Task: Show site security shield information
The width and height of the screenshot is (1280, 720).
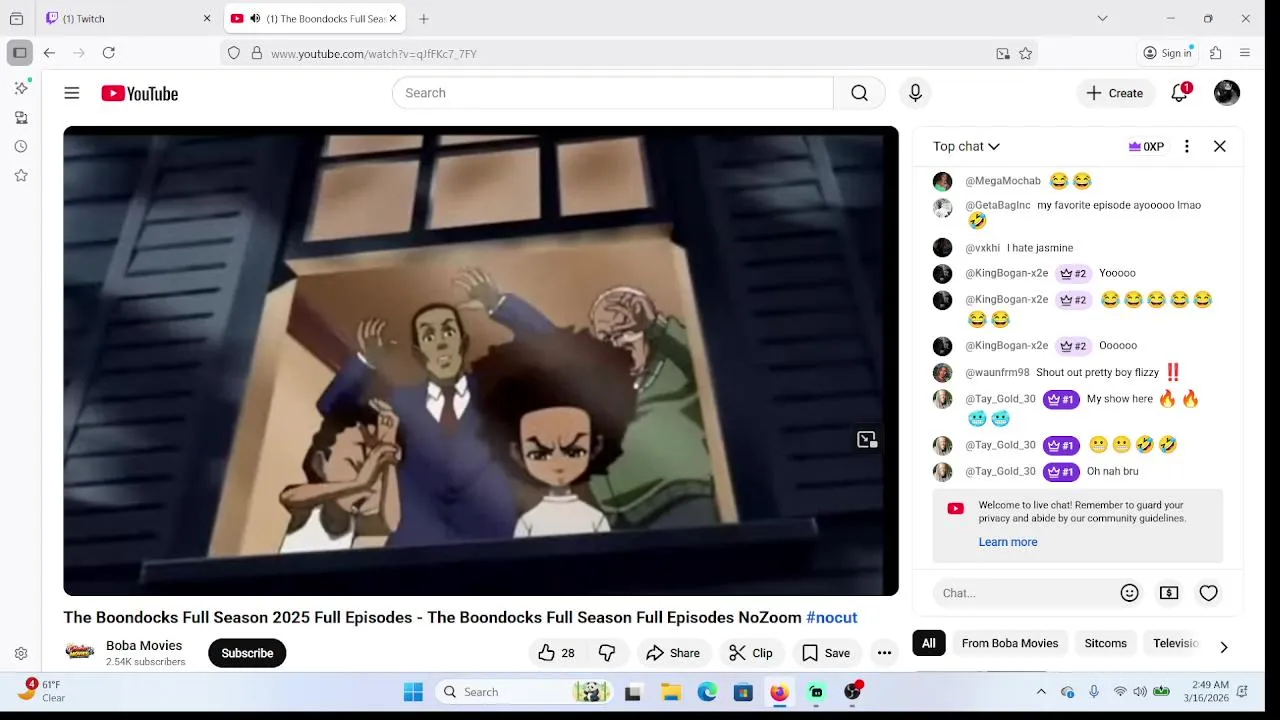Action: pos(234,54)
